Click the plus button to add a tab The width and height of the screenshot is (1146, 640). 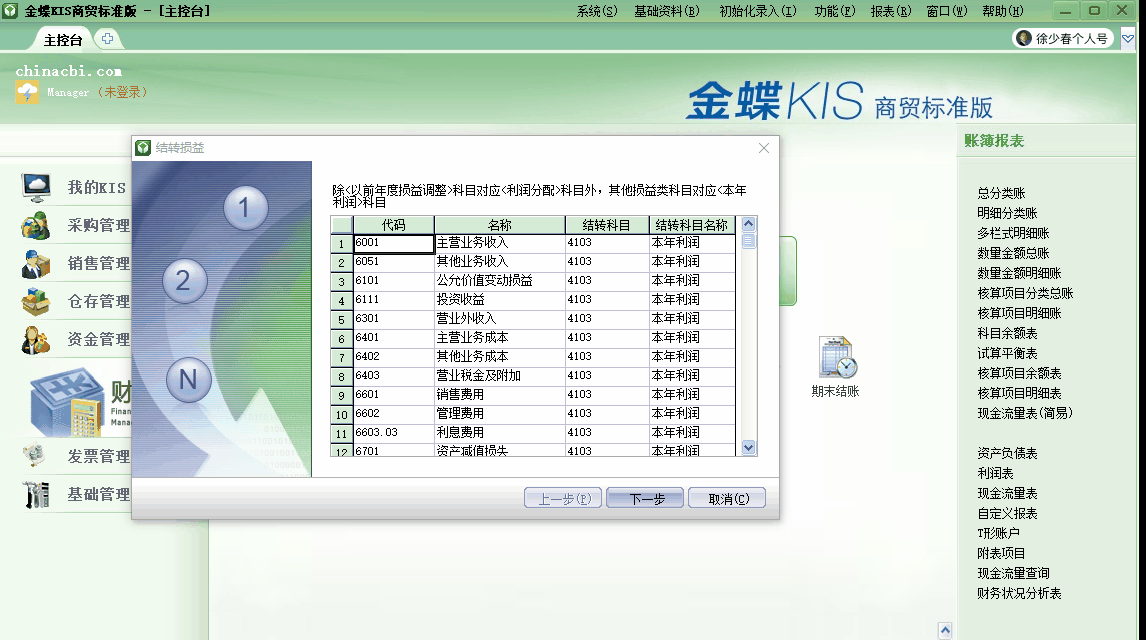point(108,40)
